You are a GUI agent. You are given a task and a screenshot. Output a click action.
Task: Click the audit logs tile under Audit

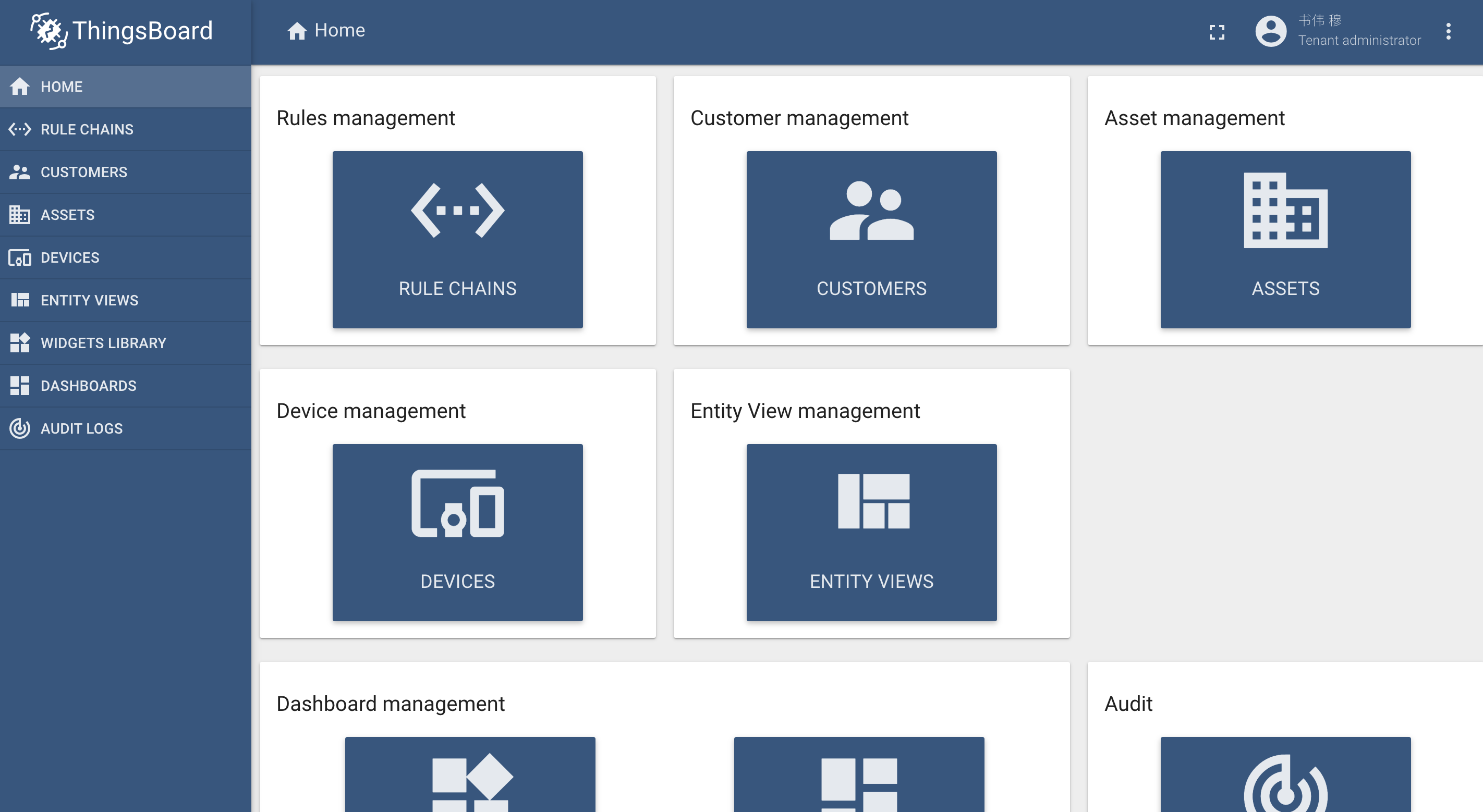point(1285,774)
